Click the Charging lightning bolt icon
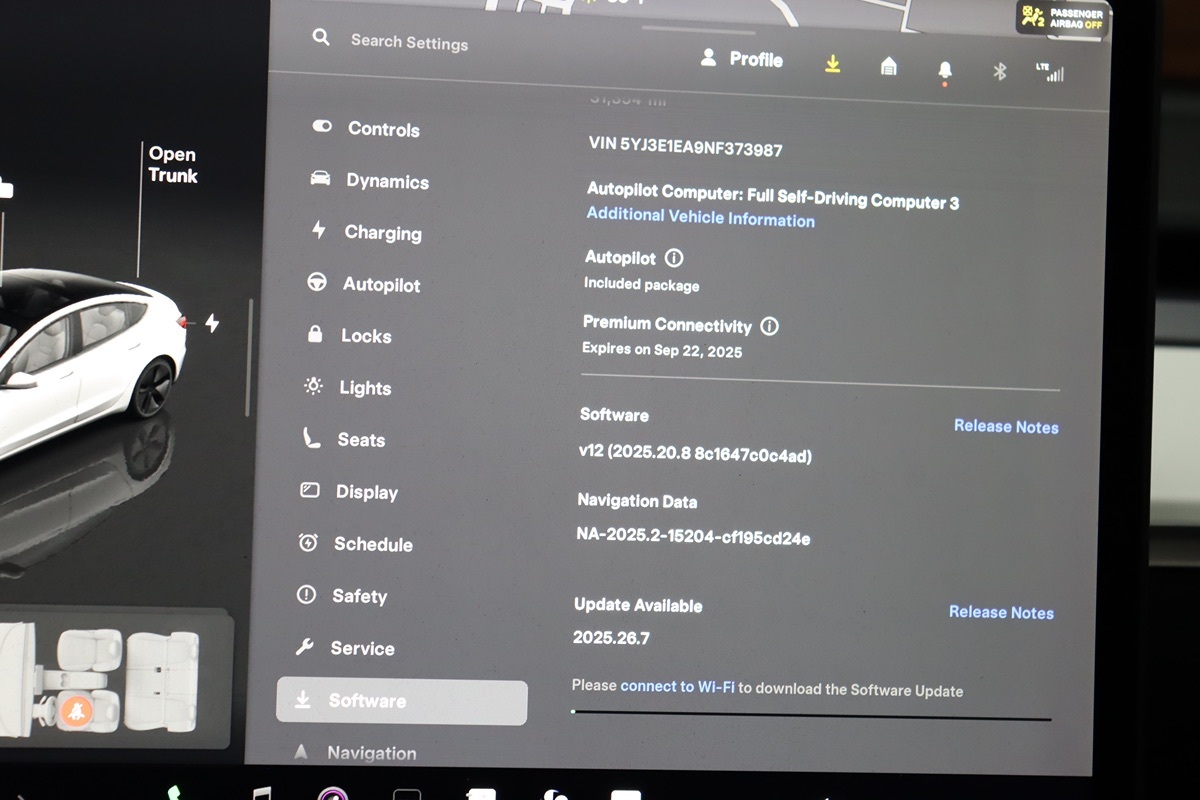1200x800 pixels. coord(319,230)
